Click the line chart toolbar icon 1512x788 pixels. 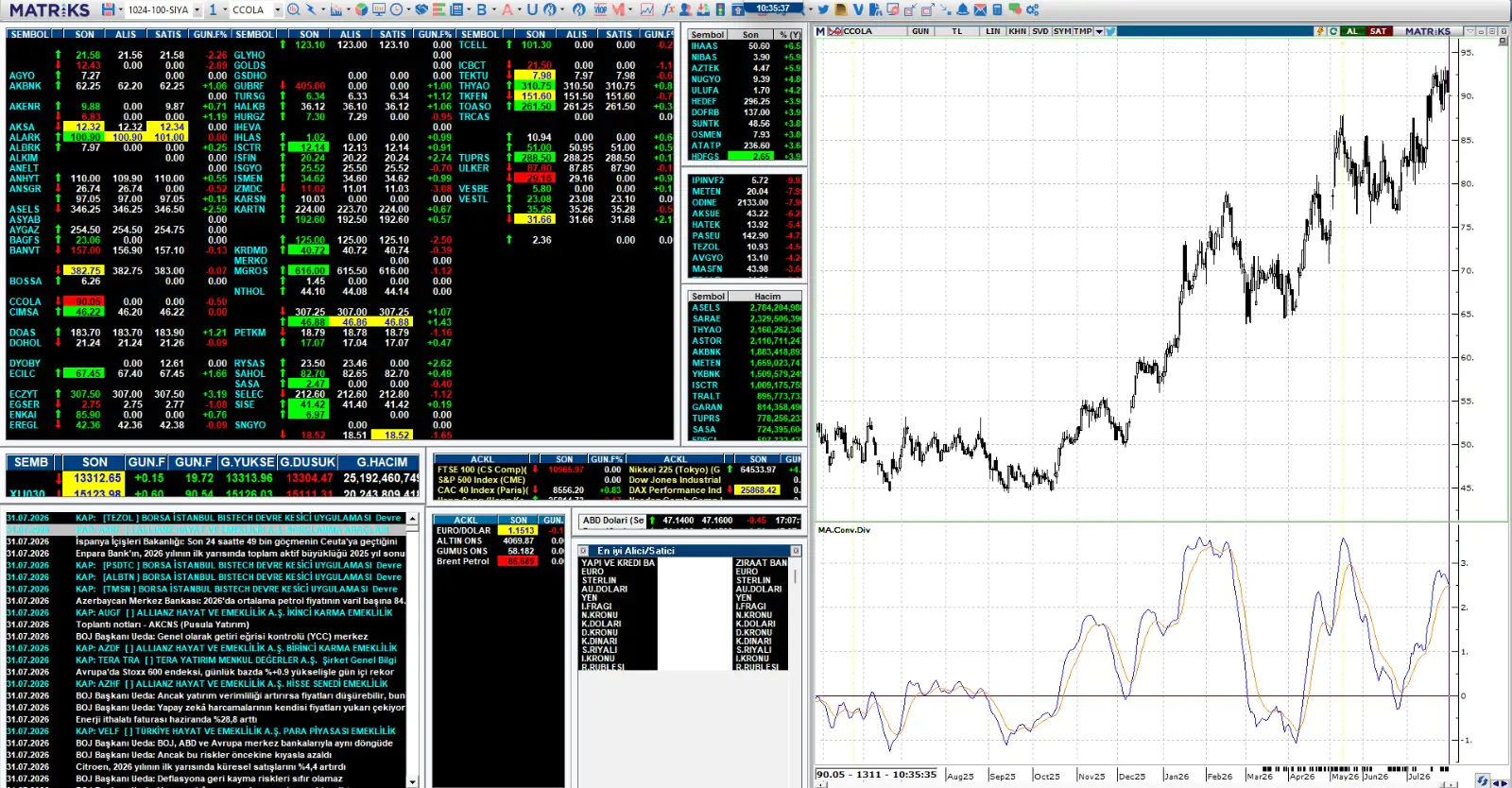(647, 9)
